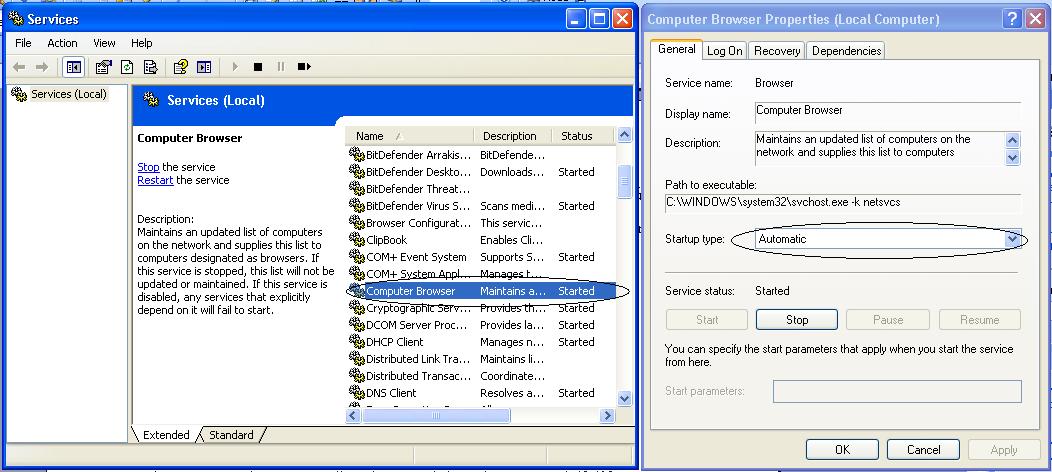Click the gear icon of DHCP Client service
The height and width of the screenshot is (472, 1052).
click(x=356, y=341)
